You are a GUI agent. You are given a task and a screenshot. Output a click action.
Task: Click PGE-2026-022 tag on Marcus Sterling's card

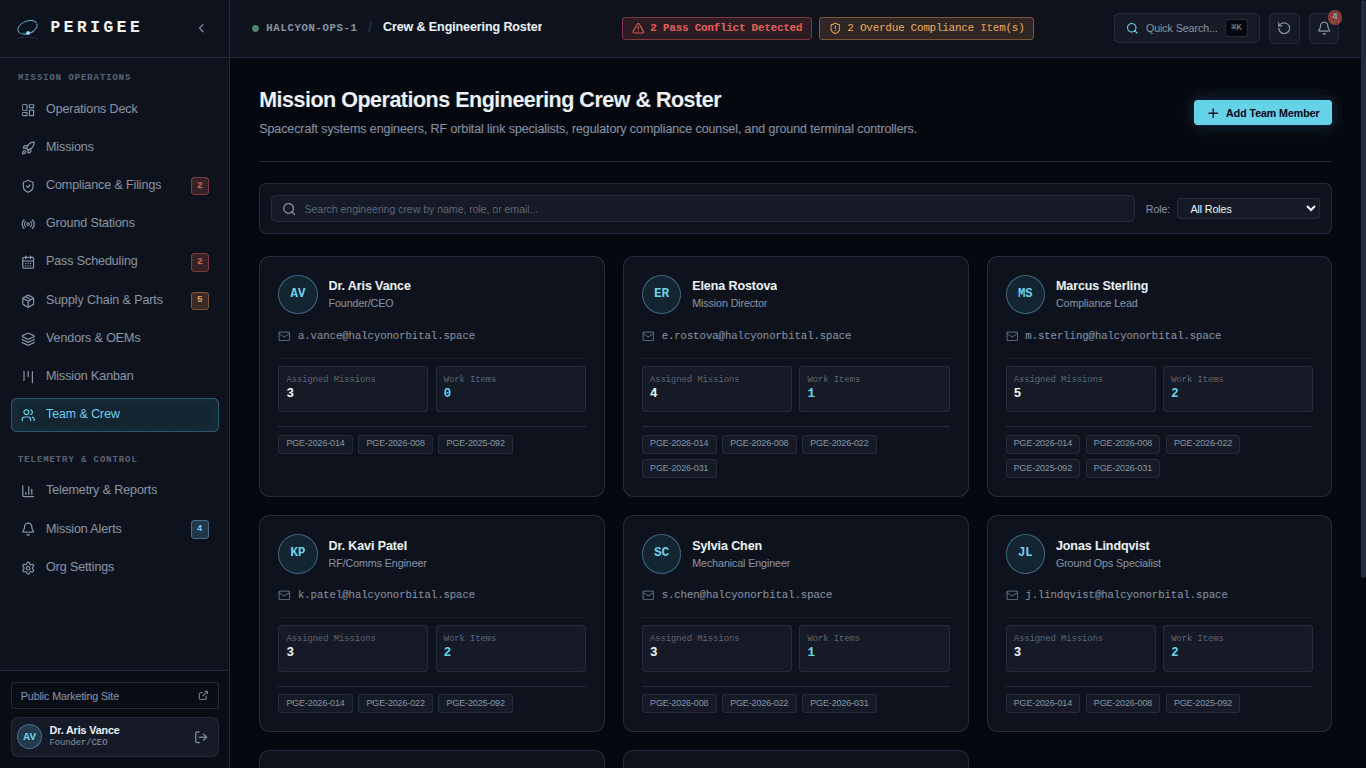[1203, 443]
